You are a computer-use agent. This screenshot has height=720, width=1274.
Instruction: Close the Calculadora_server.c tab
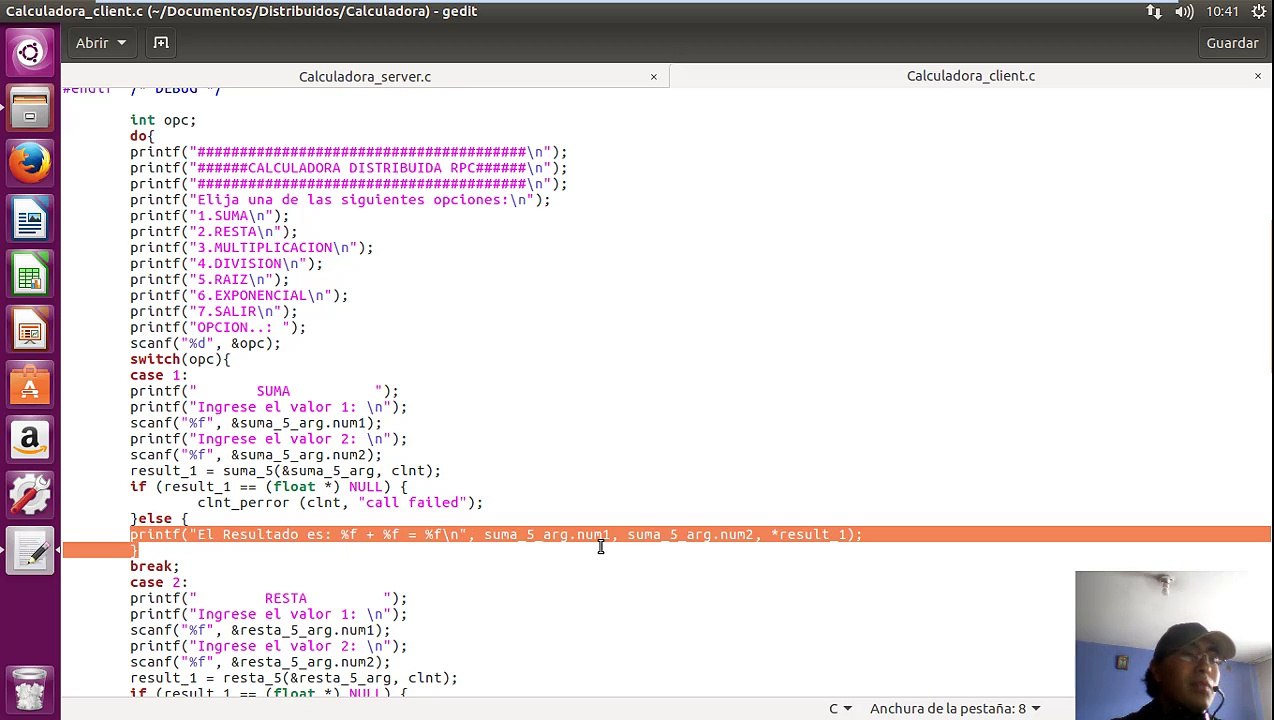click(x=654, y=76)
